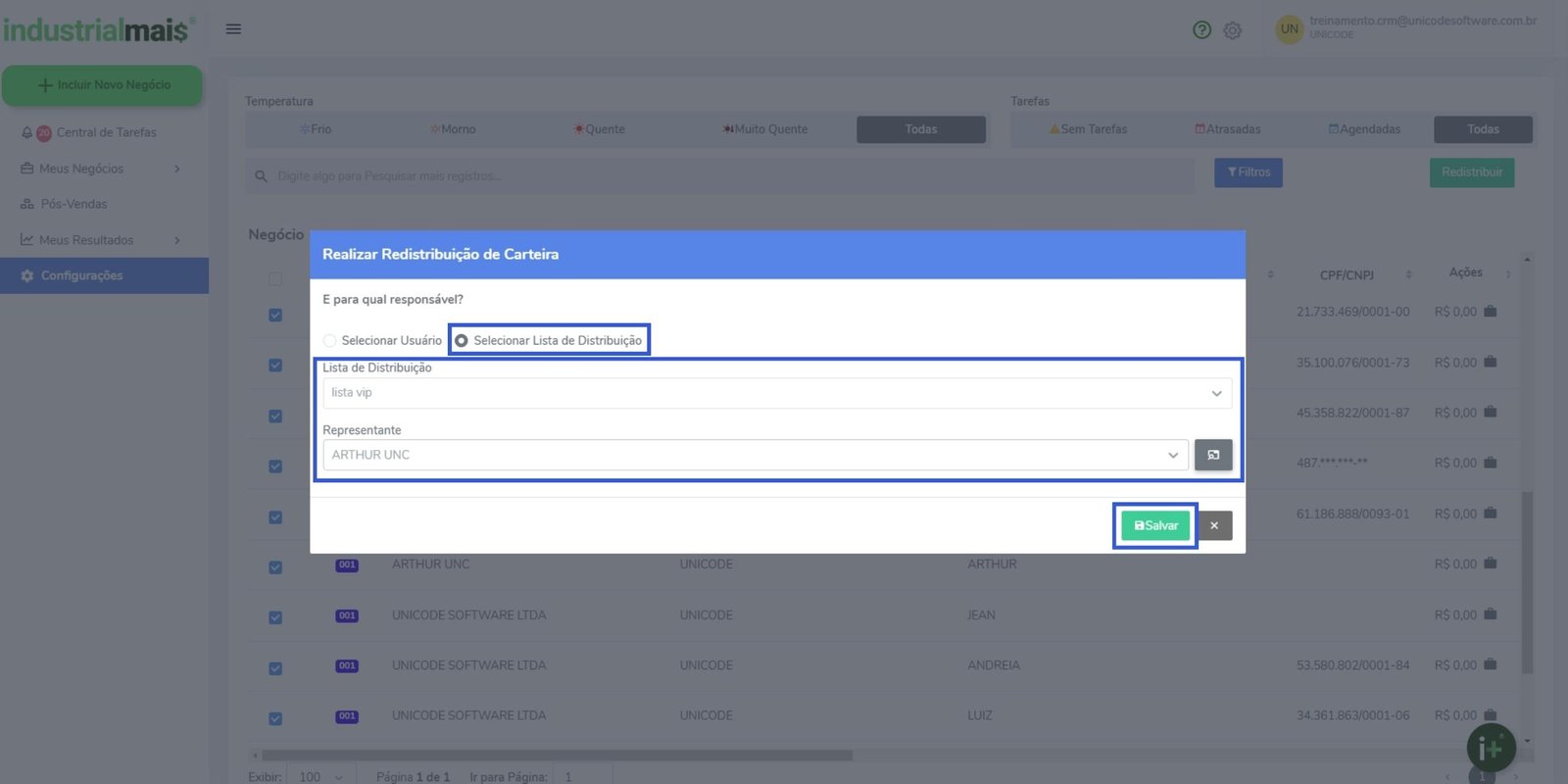Open Central de Tarefas notifications
This screenshot has height=784, width=1568.
[x=106, y=132]
